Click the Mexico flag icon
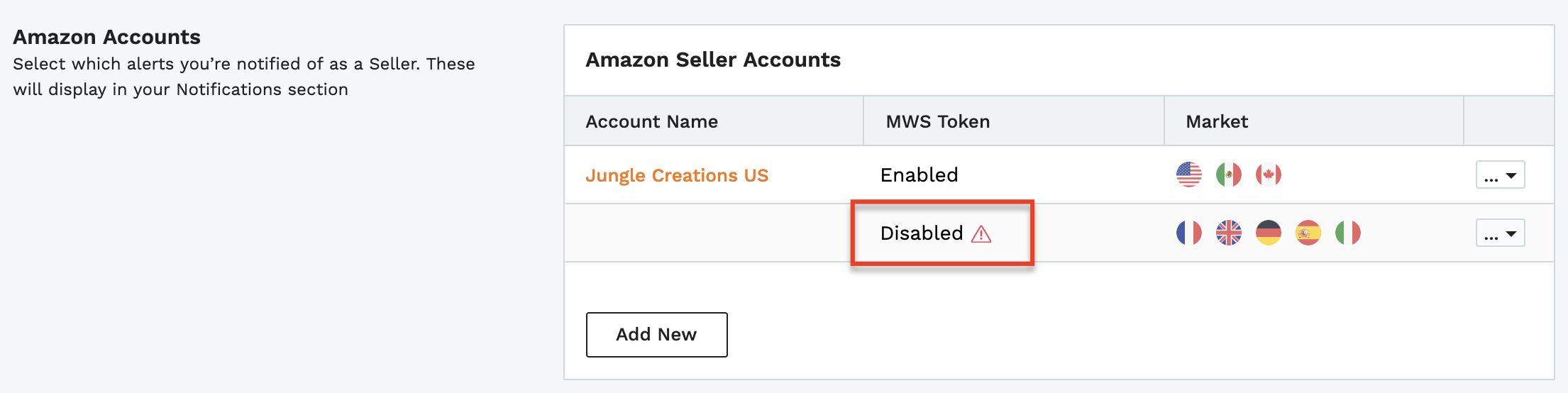This screenshot has width=1568, height=393. [x=1229, y=175]
